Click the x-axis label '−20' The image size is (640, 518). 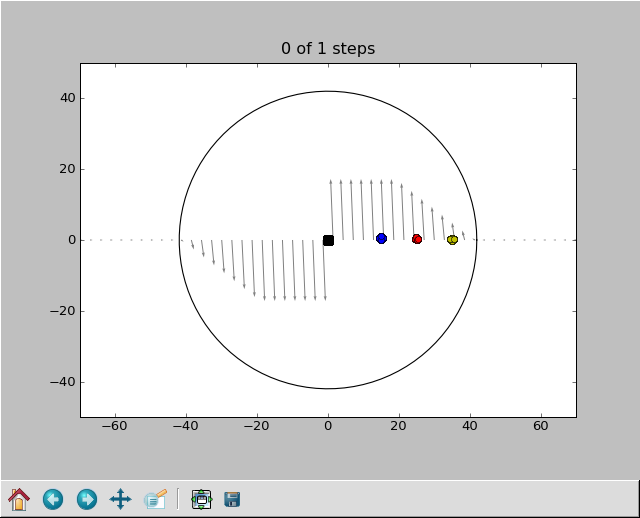coord(256,426)
